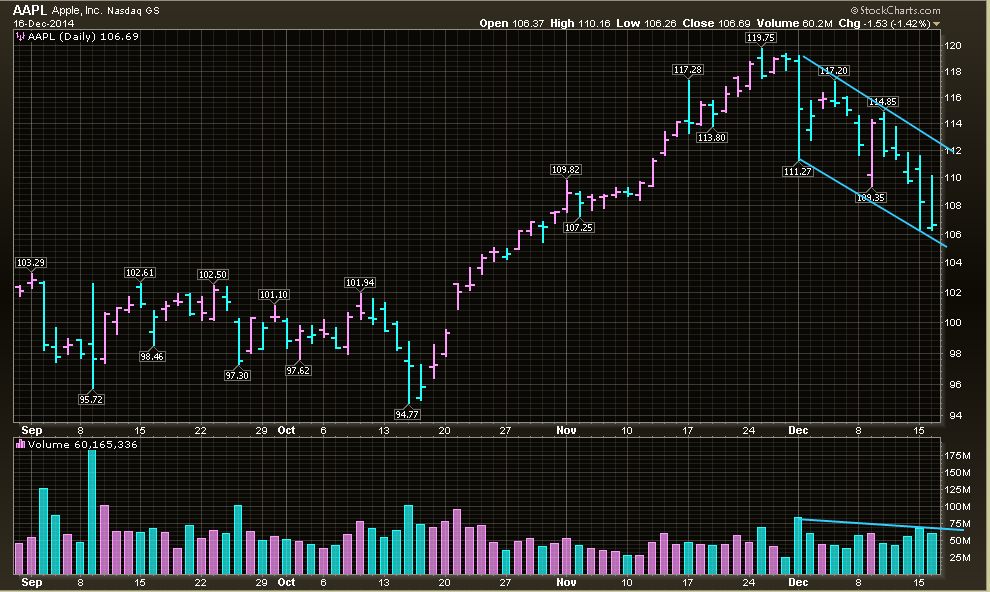Click the 119.75 peak price label
990x592 pixels.
pyautogui.click(x=760, y=37)
